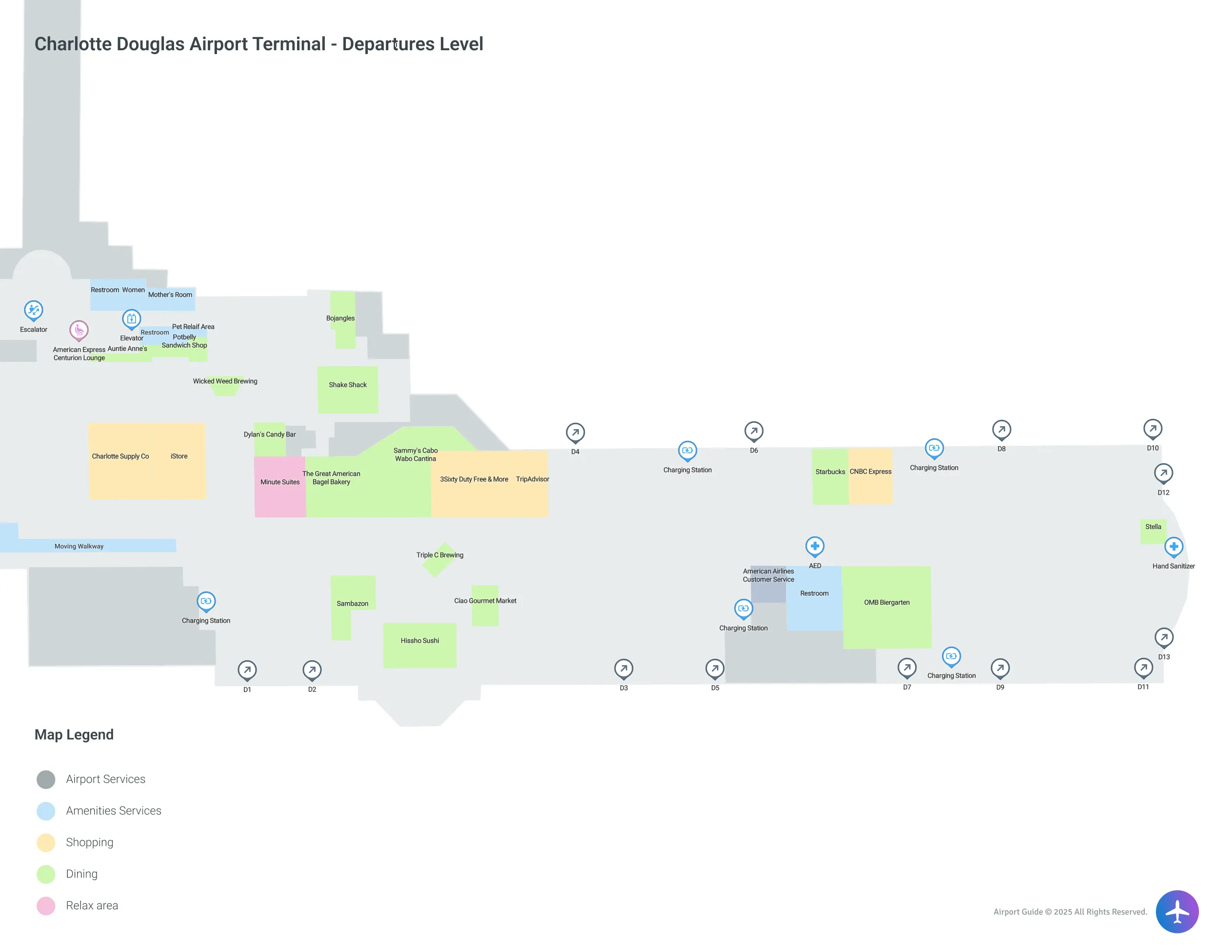Click the Shopping legend swatch
Screen dimensions: 1232x952
pos(46,843)
